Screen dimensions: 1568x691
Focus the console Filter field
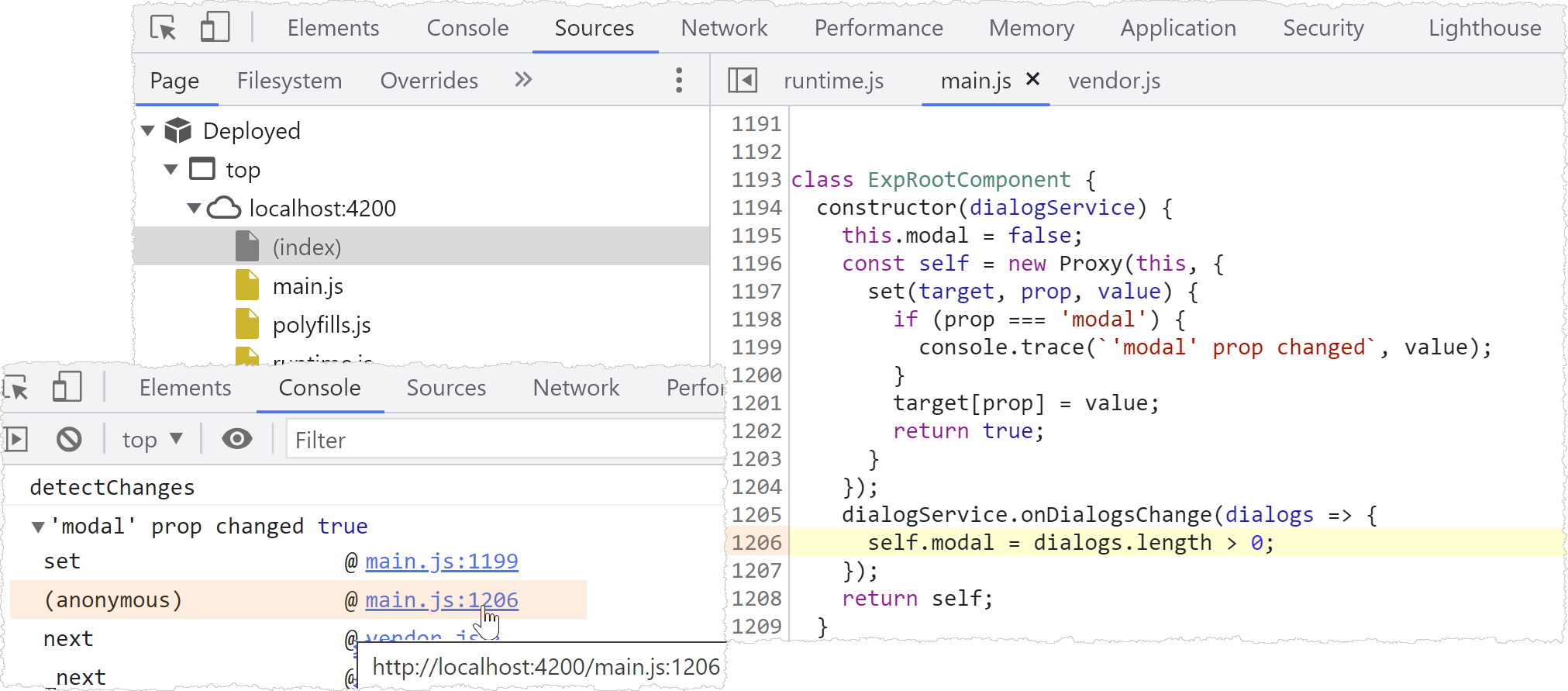(505, 440)
